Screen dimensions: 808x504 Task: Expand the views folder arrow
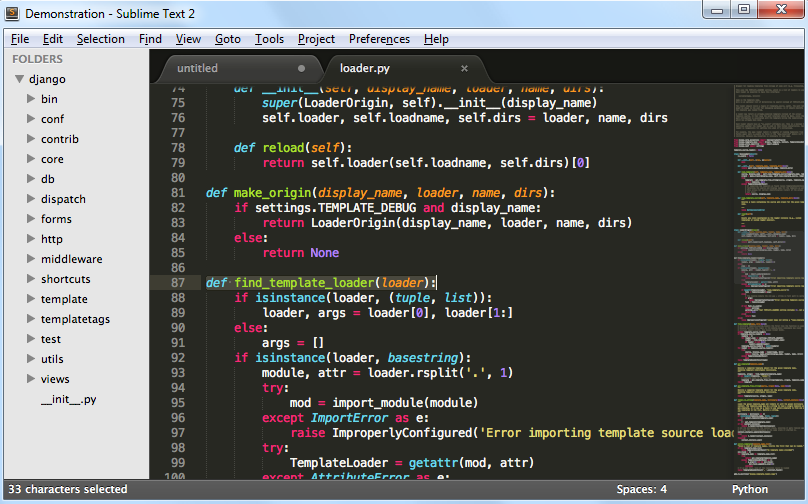pos(31,378)
